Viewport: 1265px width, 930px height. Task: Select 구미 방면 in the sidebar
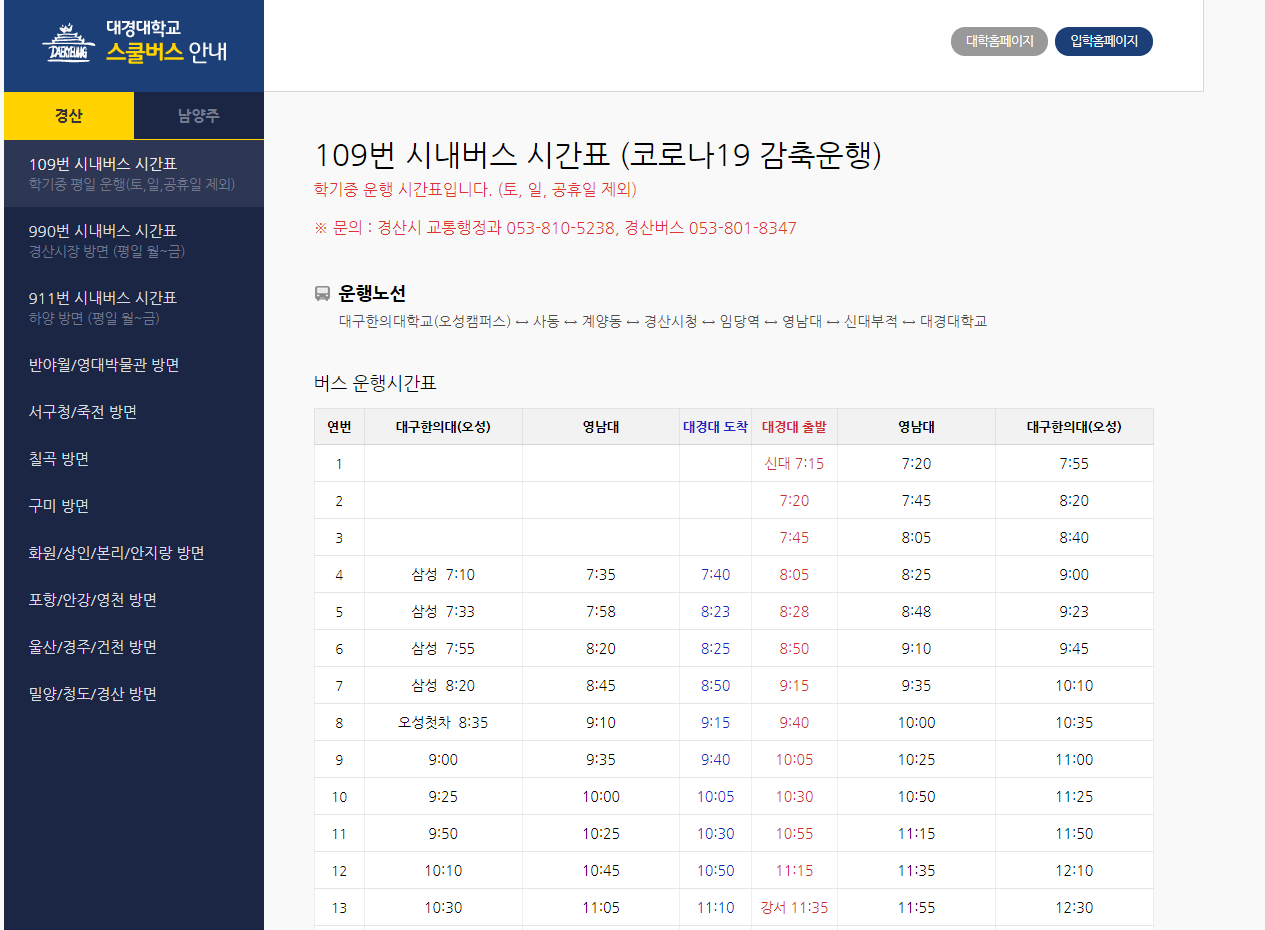[x=59, y=506]
